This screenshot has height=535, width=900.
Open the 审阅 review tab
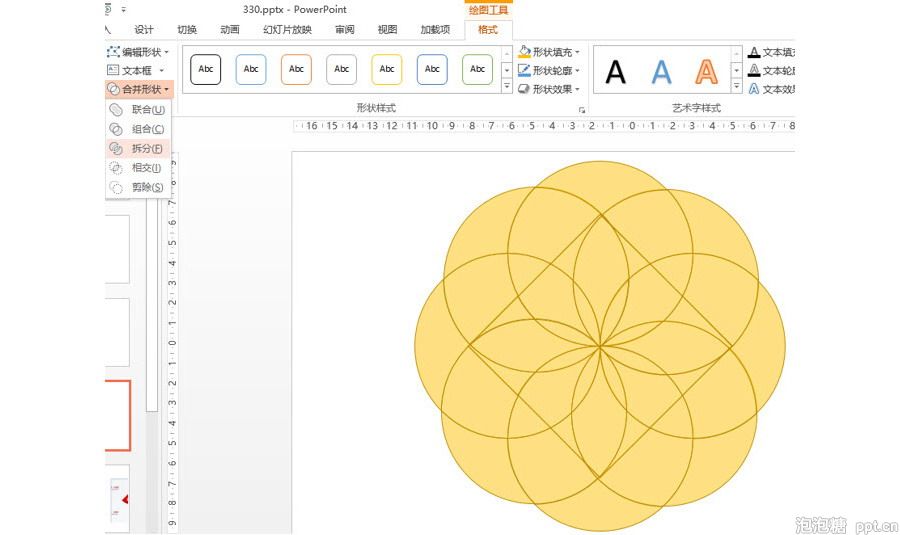pos(344,29)
